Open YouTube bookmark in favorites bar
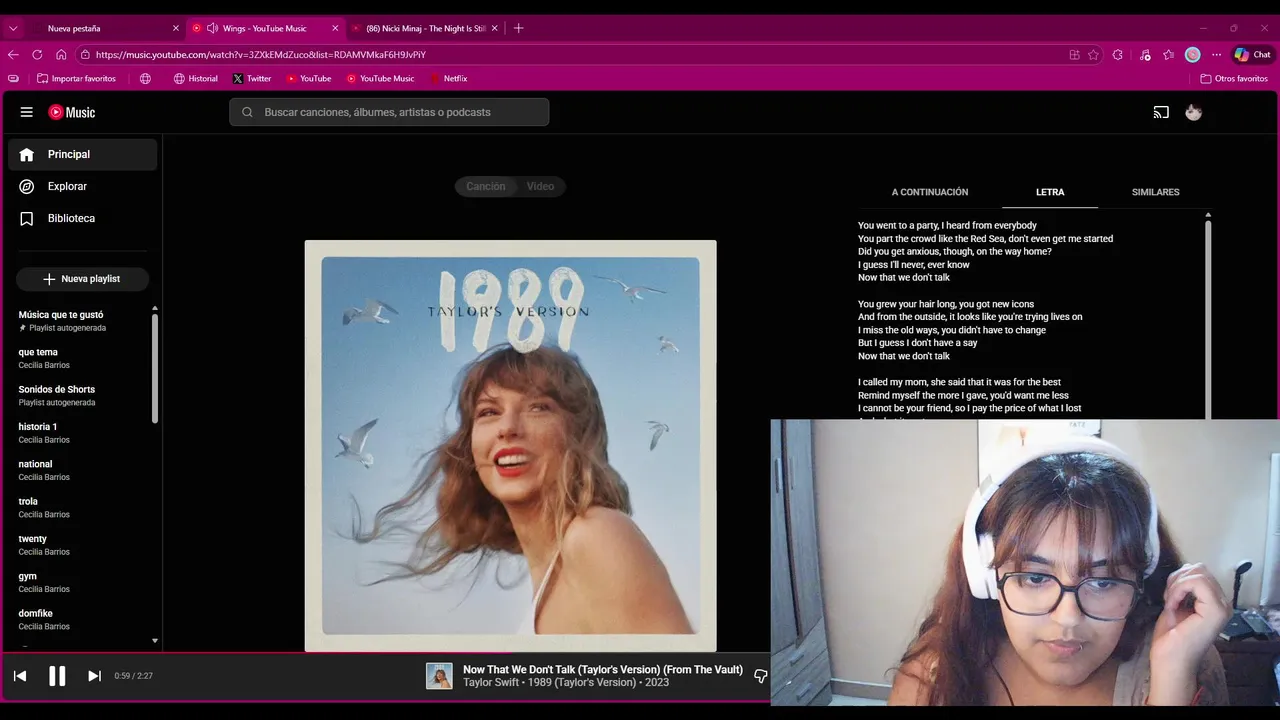The width and height of the screenshot is (1280, 720). point(309,78)
